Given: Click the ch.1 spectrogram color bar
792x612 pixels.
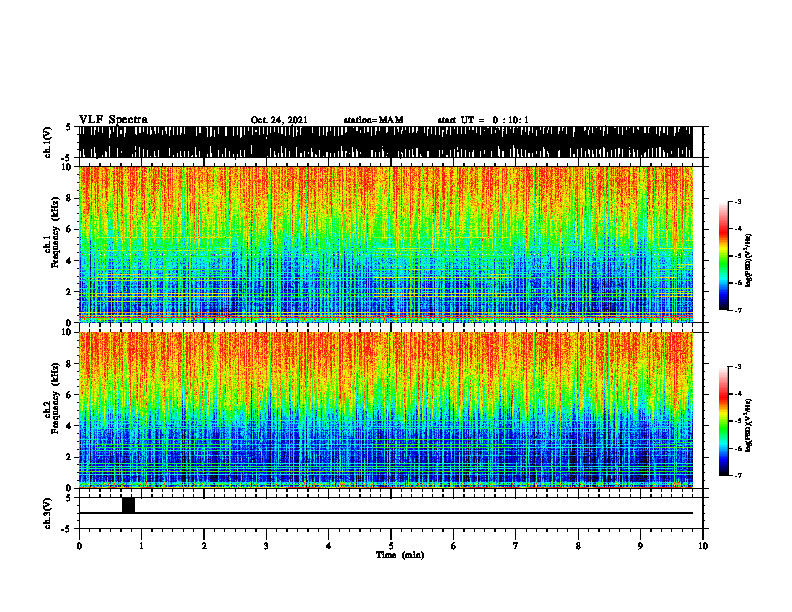Looking at the screenshot, I should pos(724,256).
